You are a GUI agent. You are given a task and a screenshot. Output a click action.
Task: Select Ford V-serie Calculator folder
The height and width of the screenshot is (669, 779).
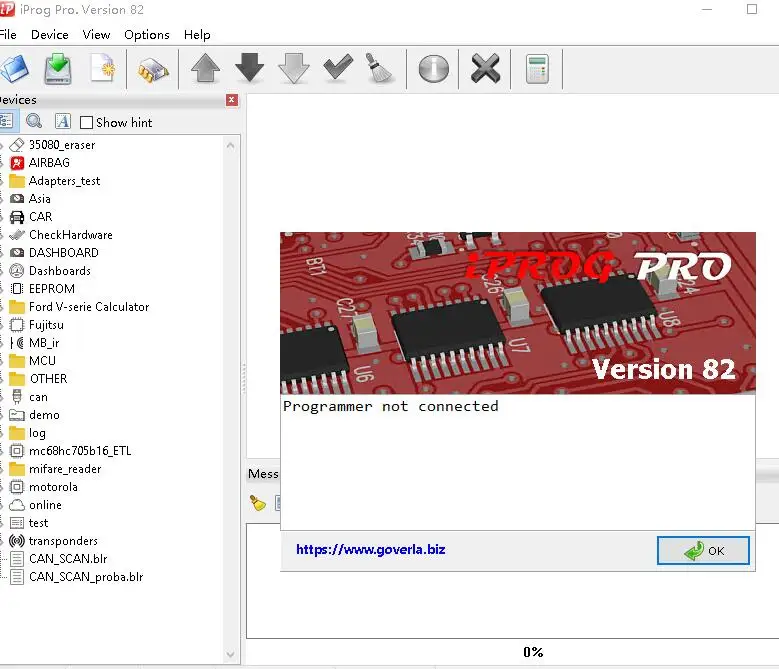tap(89, 307)
